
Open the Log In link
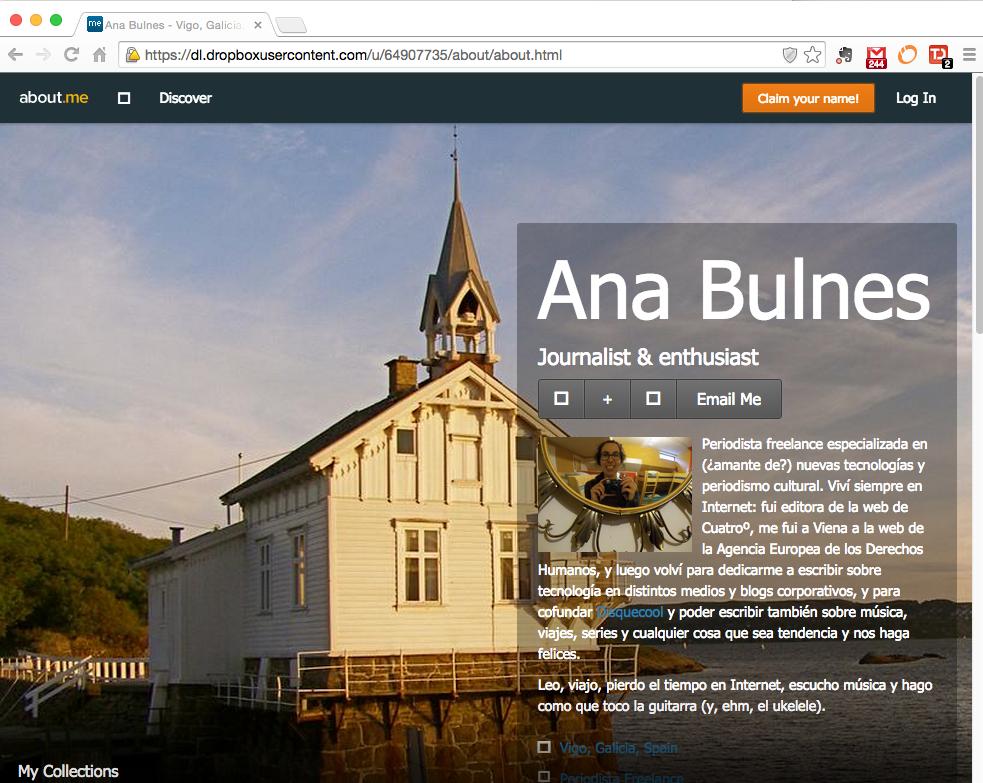pyautogui.click(x=915, y=98)
